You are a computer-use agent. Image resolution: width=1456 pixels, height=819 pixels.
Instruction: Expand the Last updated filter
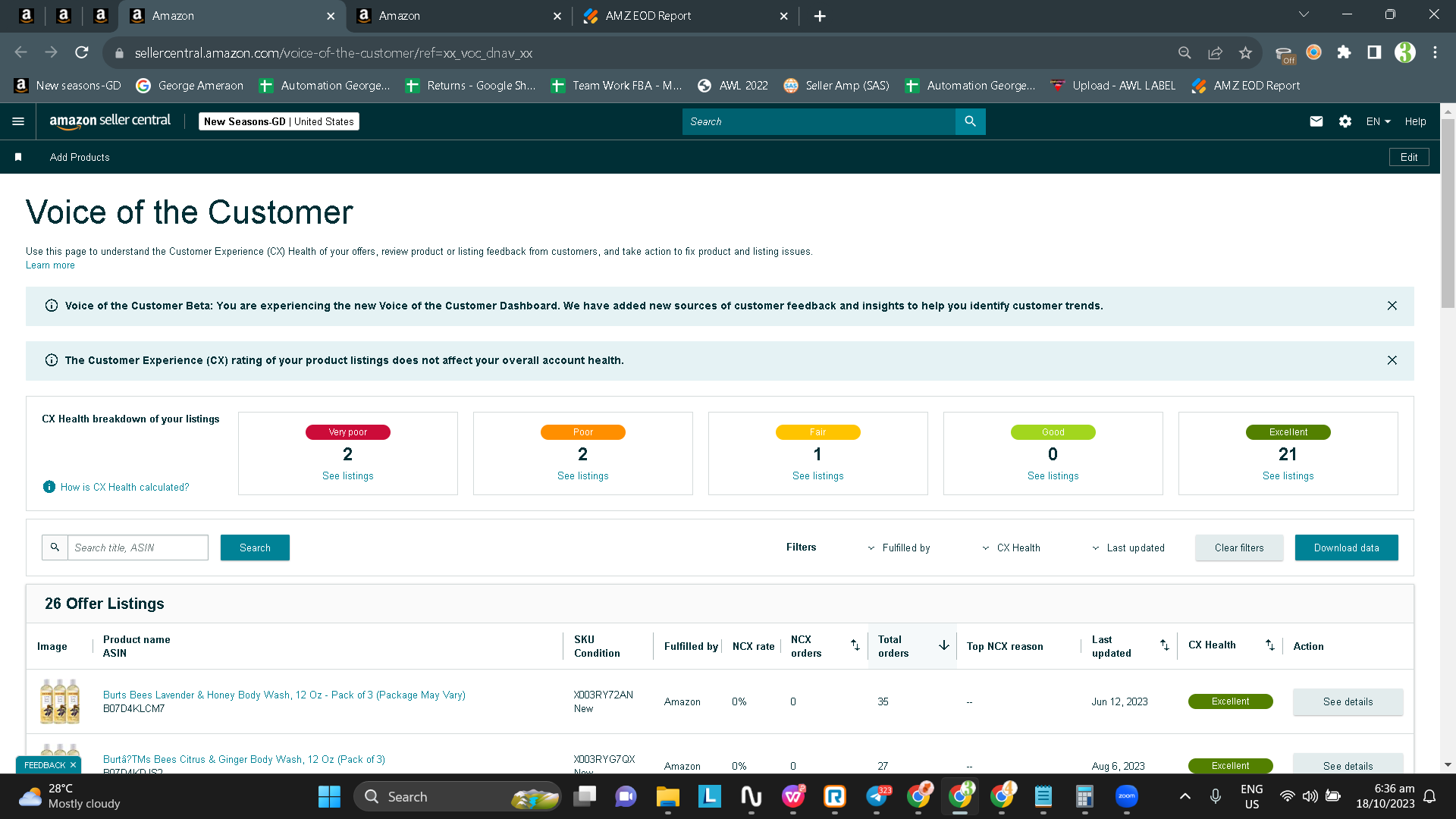(1128, 548)
